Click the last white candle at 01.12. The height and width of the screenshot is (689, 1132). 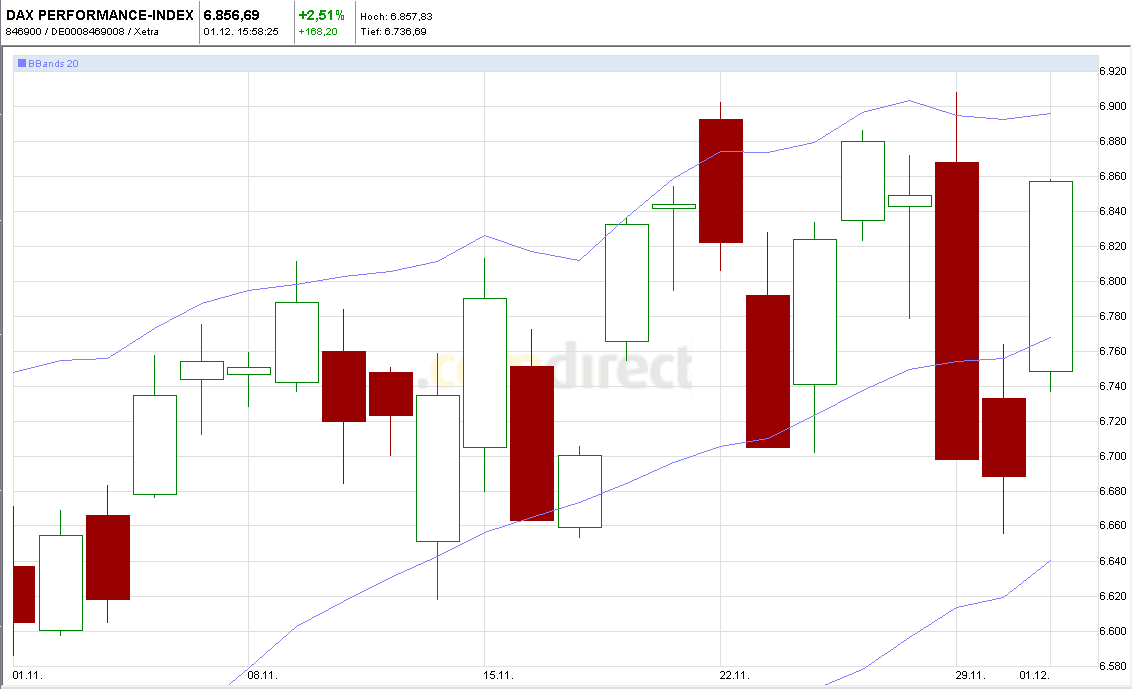pos(1050,276)
